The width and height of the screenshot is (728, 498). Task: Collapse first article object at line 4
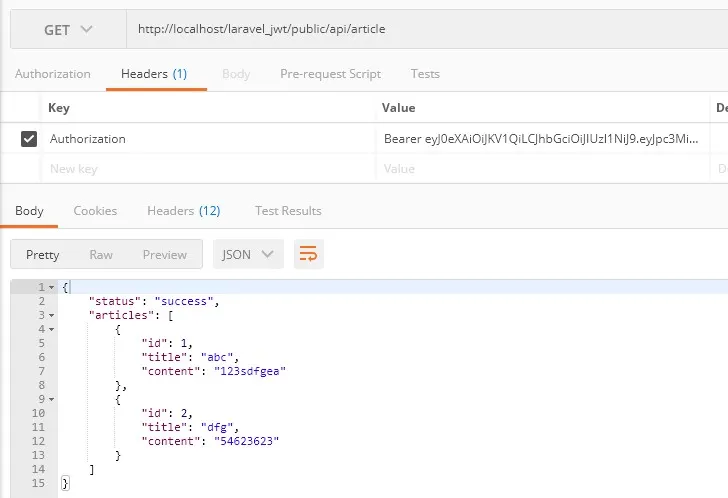pos(51,329)
